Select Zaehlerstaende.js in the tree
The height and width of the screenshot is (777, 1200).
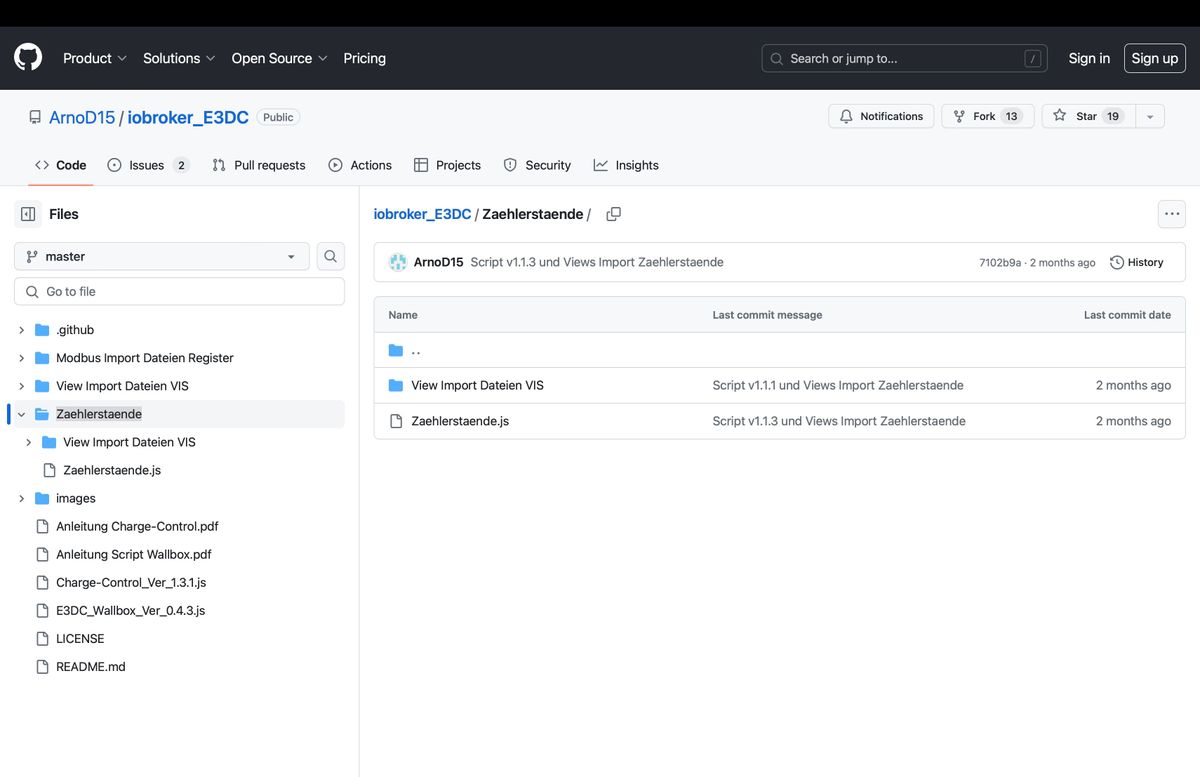pos(112,470)
